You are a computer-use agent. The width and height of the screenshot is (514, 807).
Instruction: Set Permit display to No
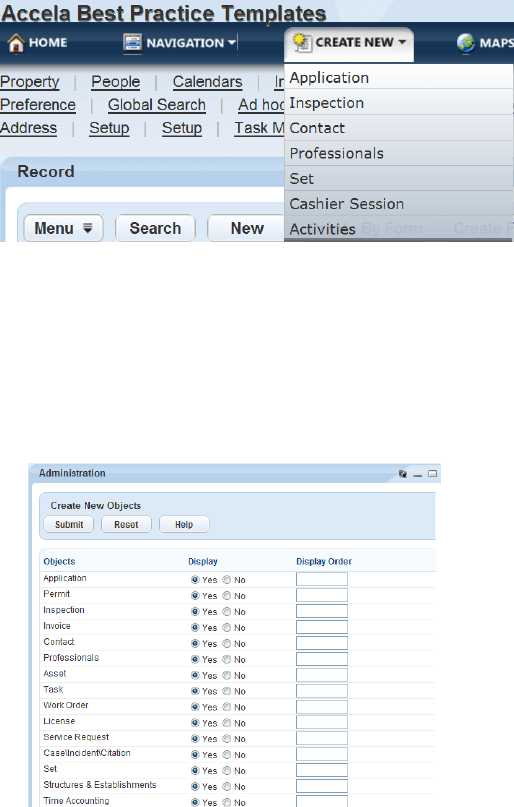click(x=226, y=596)
